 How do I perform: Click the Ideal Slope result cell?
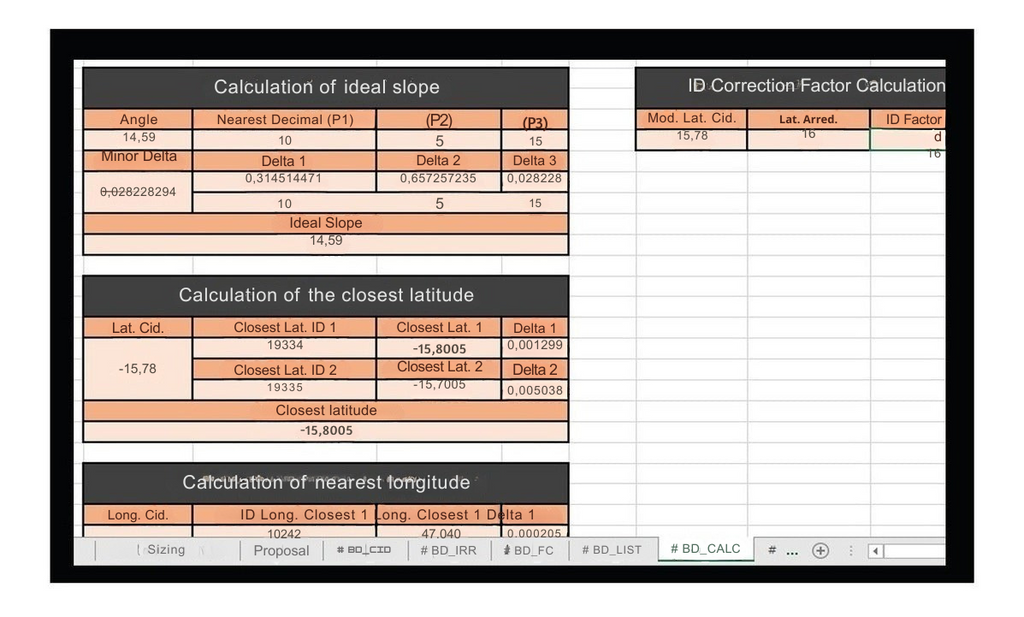click(326, 241)
